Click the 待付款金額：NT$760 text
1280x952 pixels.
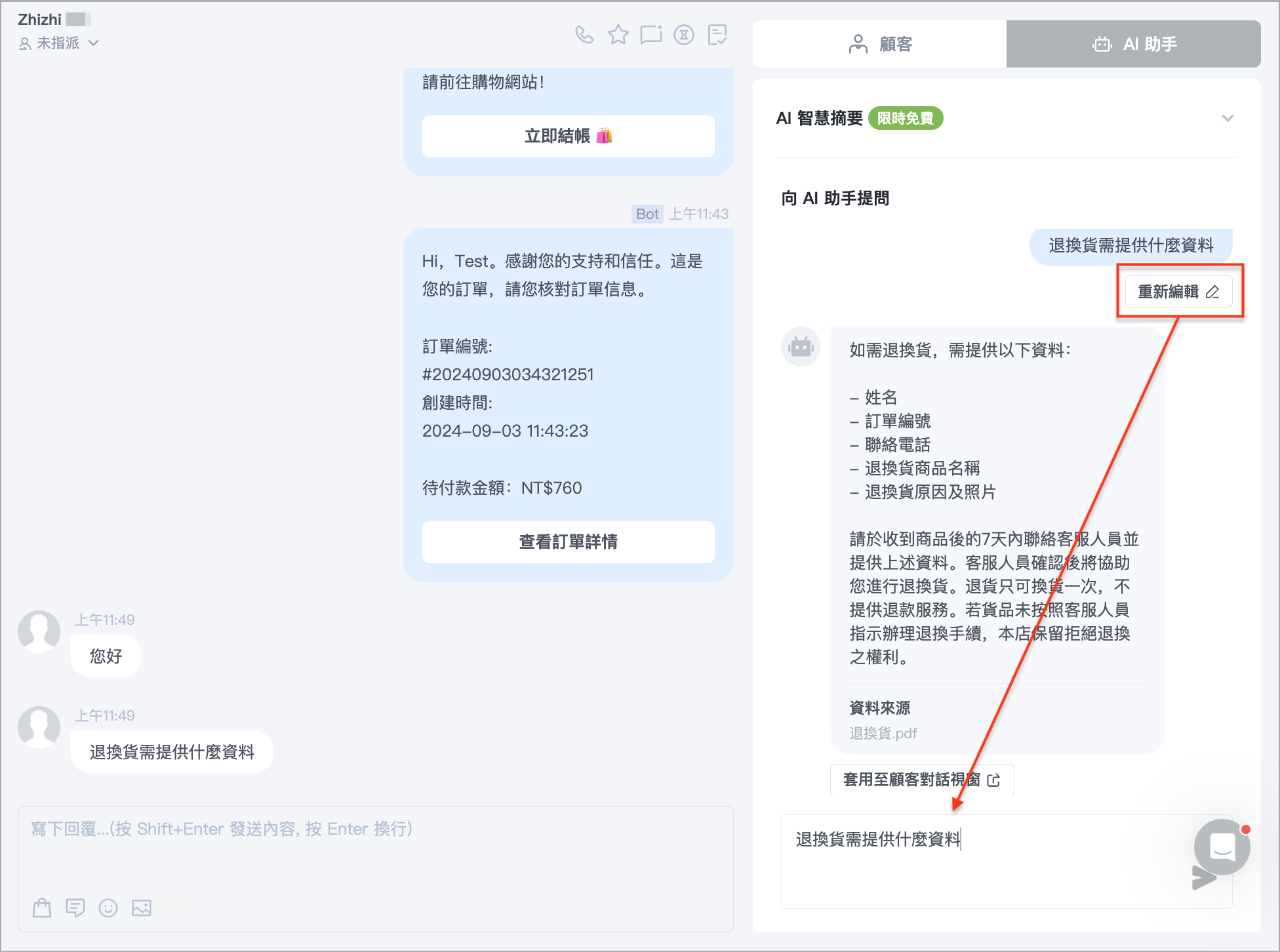click(502, 488)
